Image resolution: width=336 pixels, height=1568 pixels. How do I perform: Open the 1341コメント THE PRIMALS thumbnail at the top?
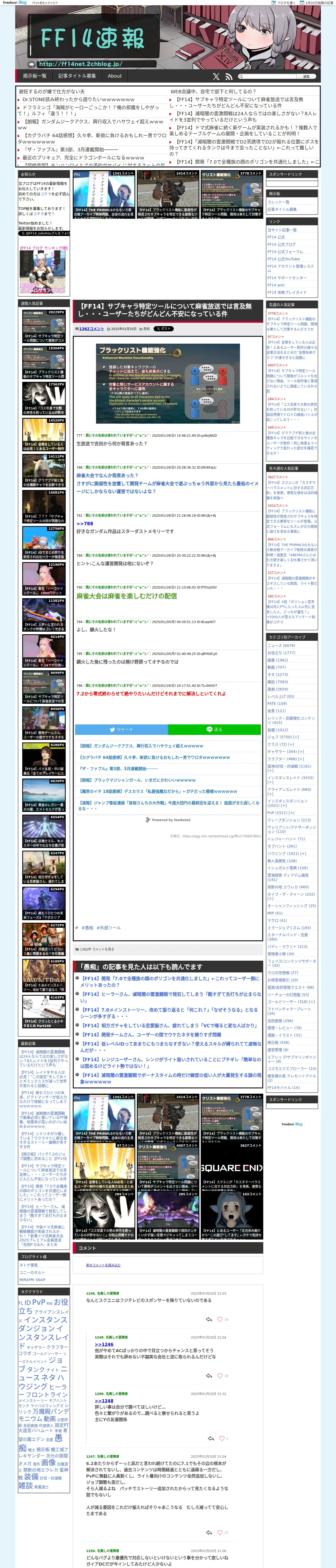(104, 195)
